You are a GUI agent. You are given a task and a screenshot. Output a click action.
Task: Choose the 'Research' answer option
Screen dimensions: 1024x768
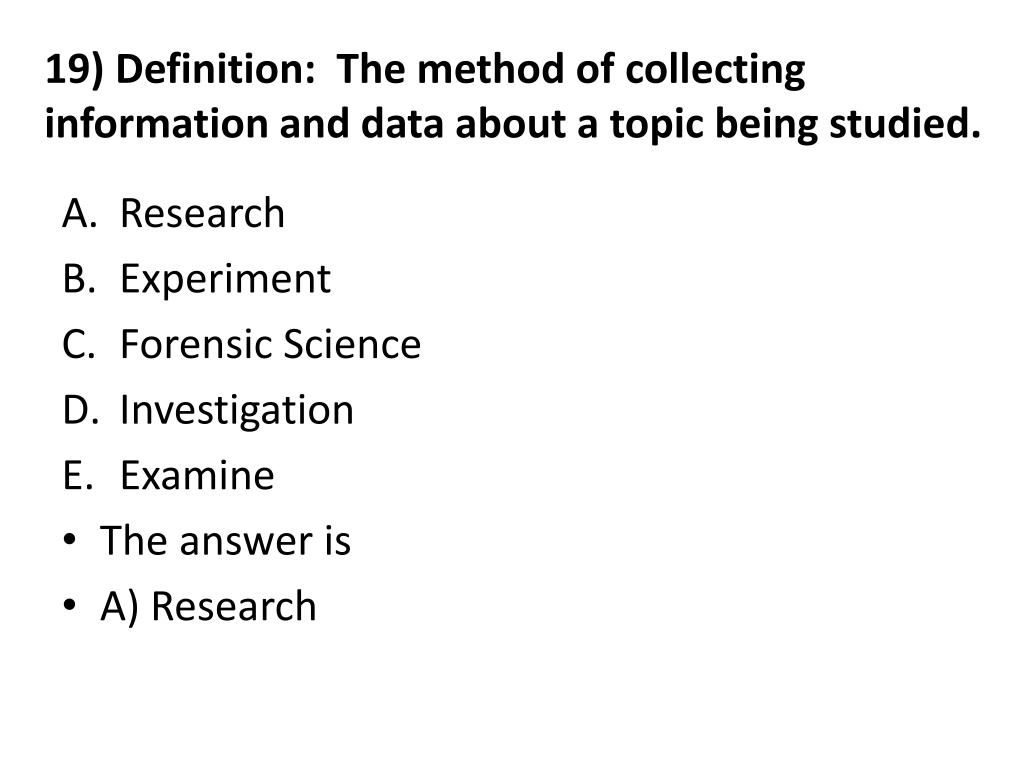click(x=202, y=214)
